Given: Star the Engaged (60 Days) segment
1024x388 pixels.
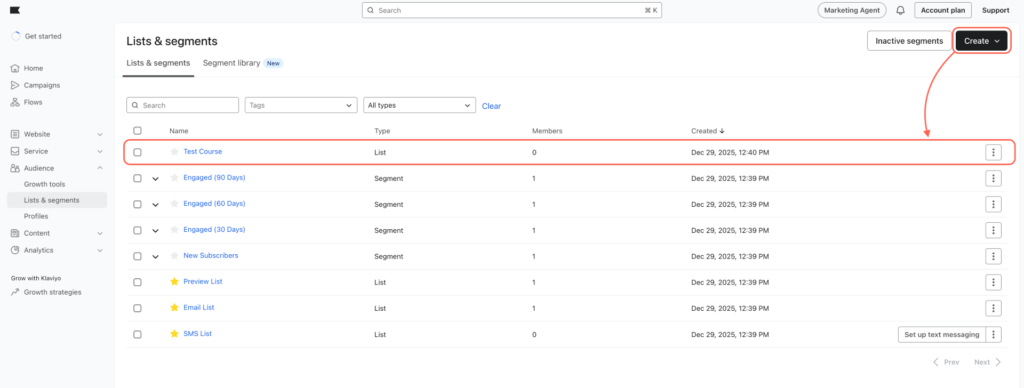Looking at the screenshot, I should (x=174, y=204).
